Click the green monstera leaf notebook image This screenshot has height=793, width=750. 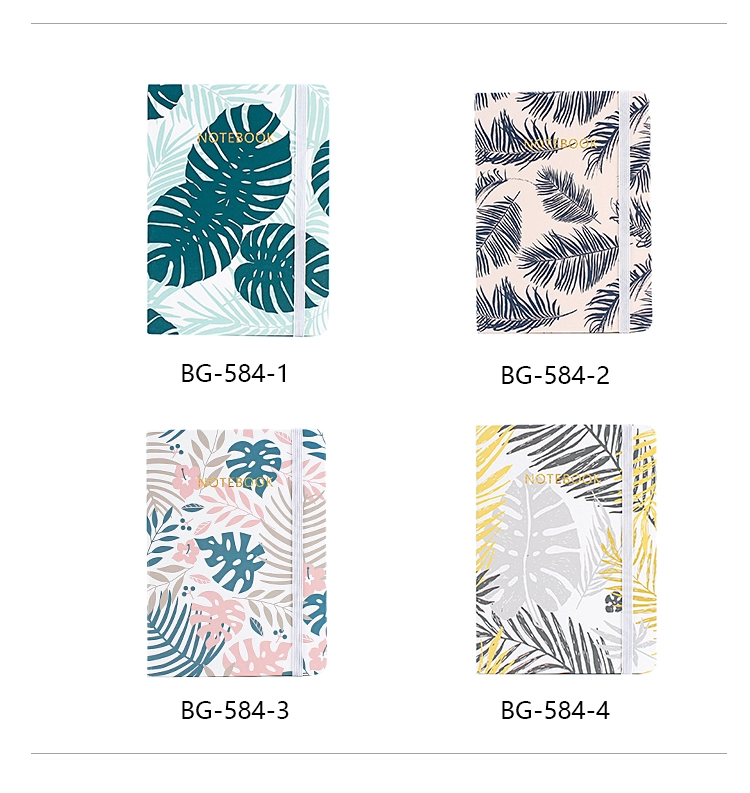[238, 209]
